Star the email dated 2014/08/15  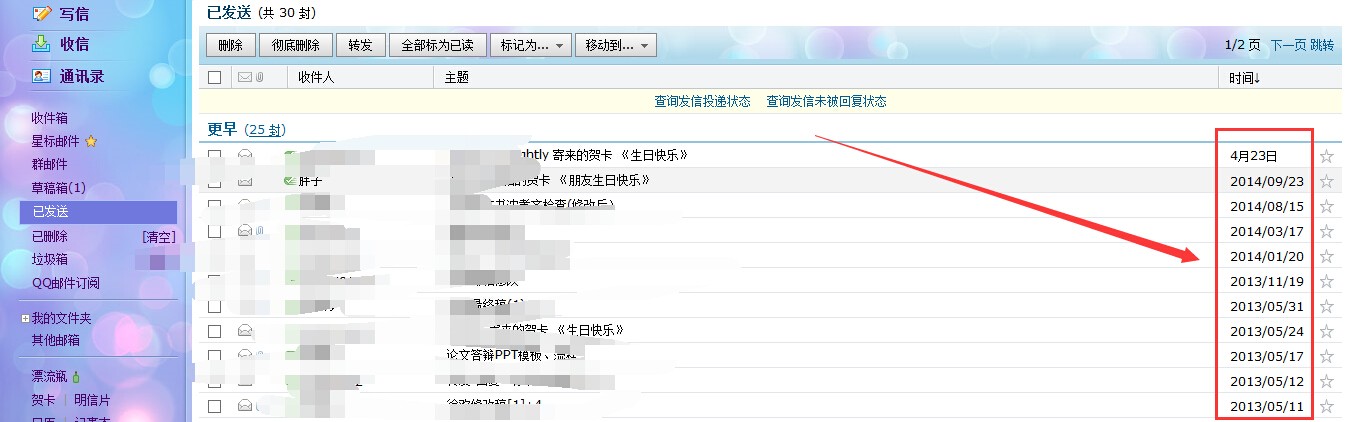coord(1327,206)
